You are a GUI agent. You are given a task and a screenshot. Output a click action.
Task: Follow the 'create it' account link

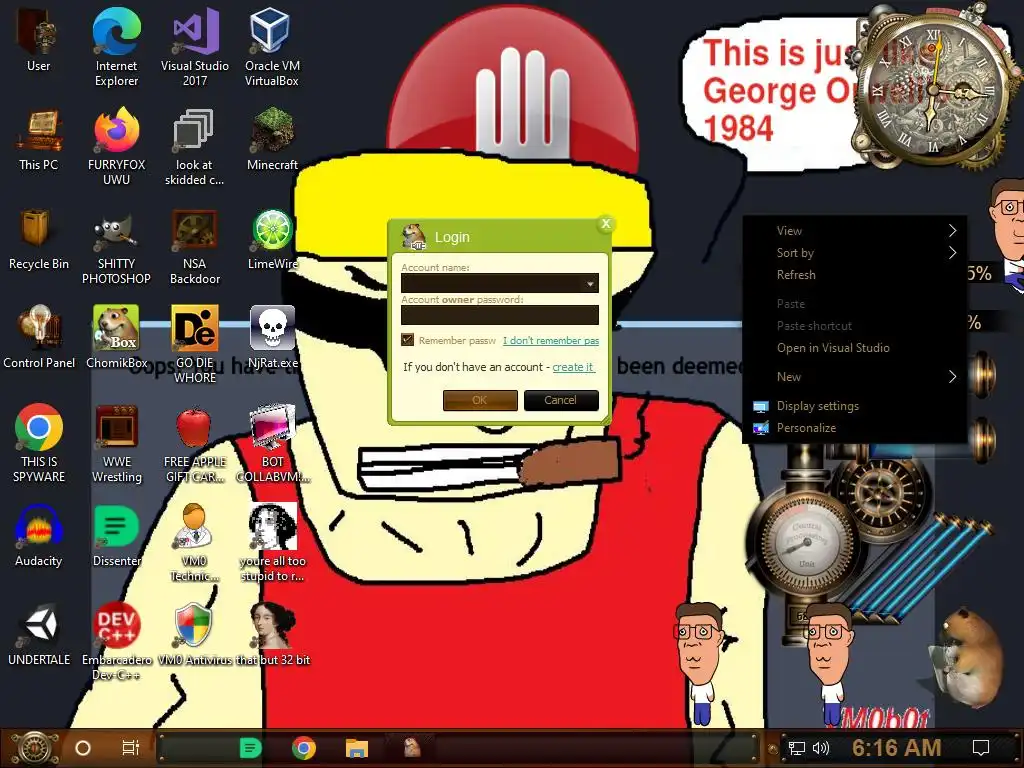pos(573,367)
